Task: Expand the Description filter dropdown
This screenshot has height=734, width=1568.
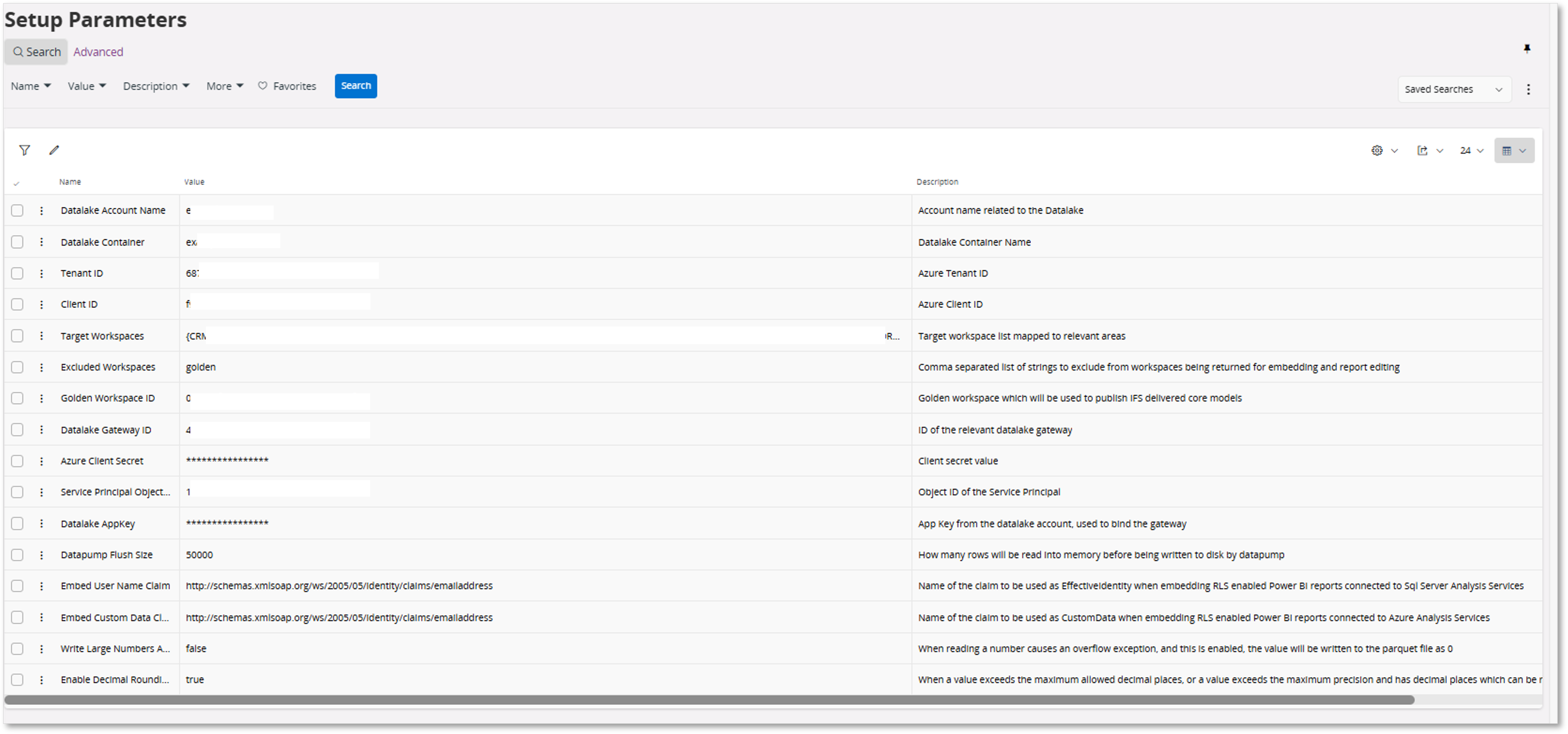Action: pyautogui.click(x=156, y=86)
